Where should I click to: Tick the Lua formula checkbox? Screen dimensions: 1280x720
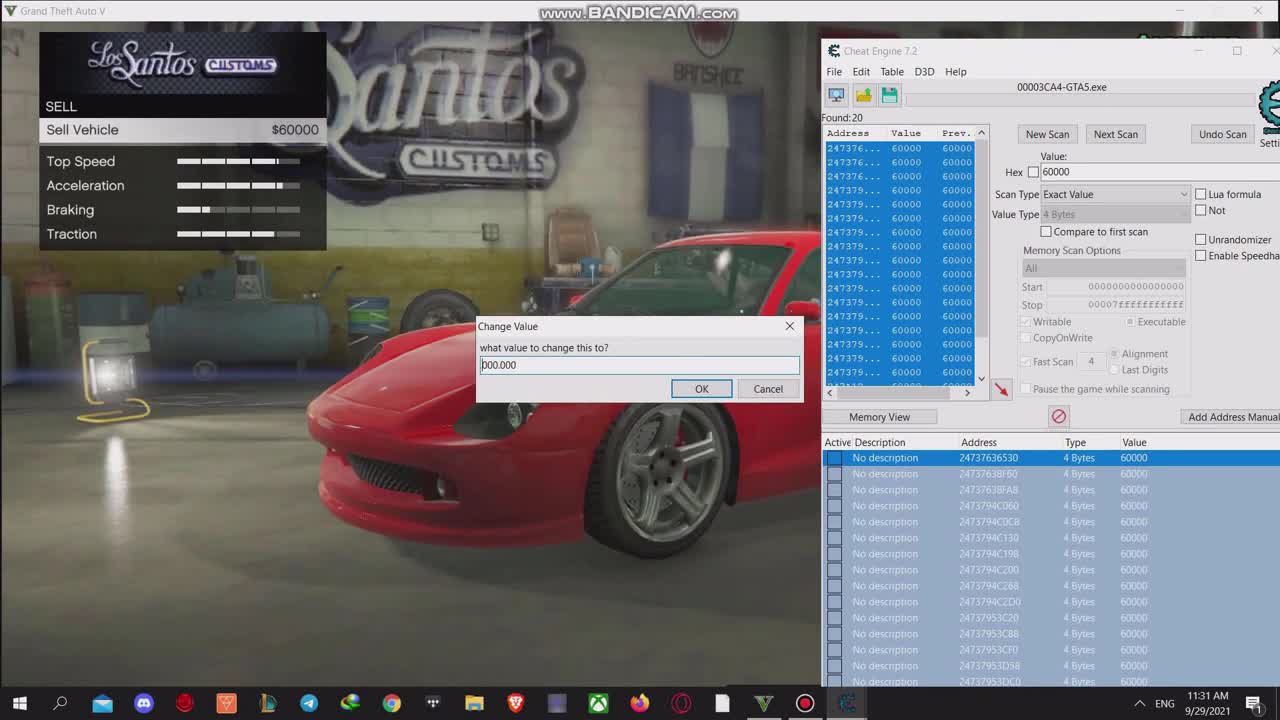[1201, 194]
